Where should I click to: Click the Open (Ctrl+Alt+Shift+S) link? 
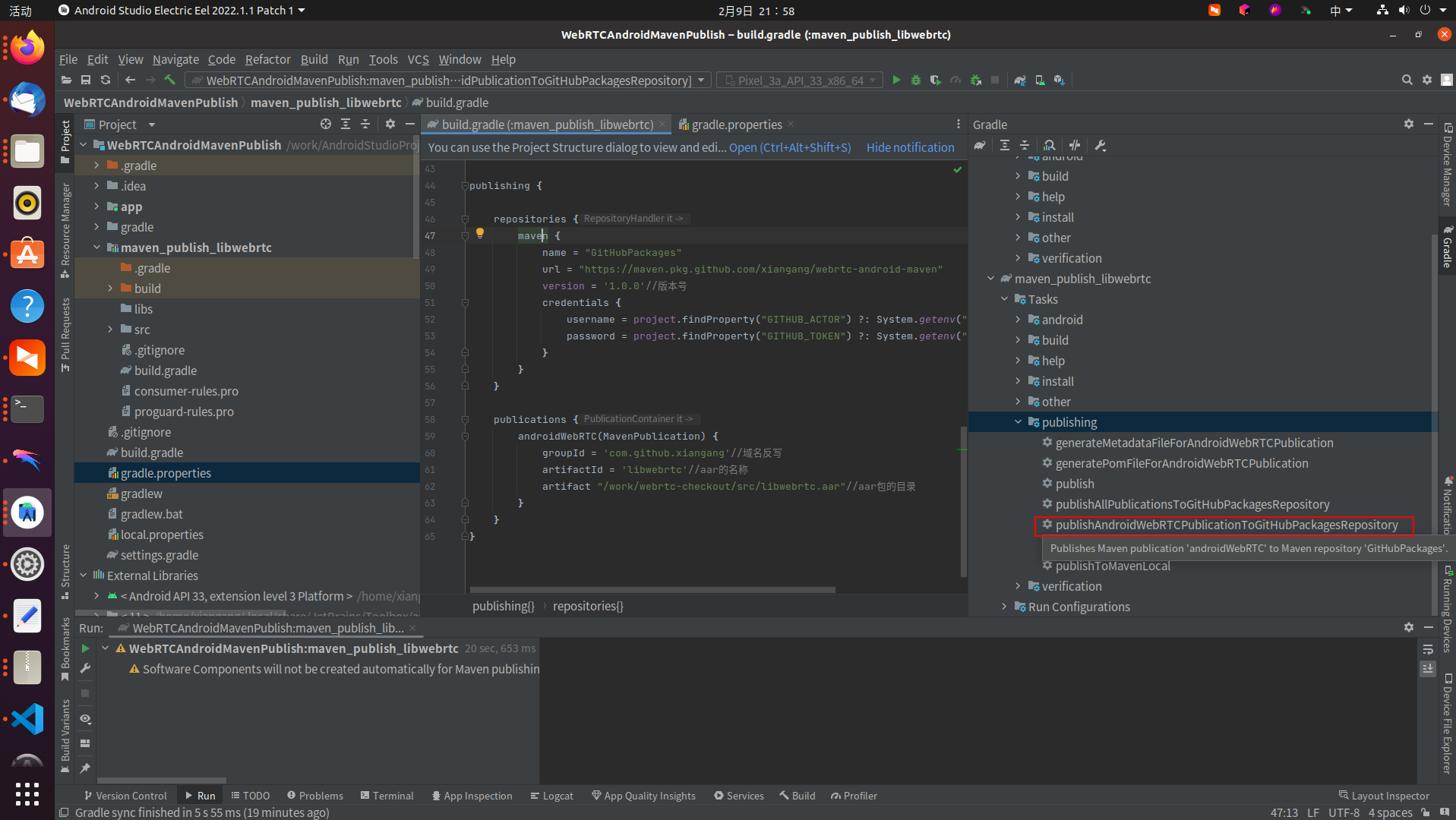pyautogui.click(x=790, y=147)
